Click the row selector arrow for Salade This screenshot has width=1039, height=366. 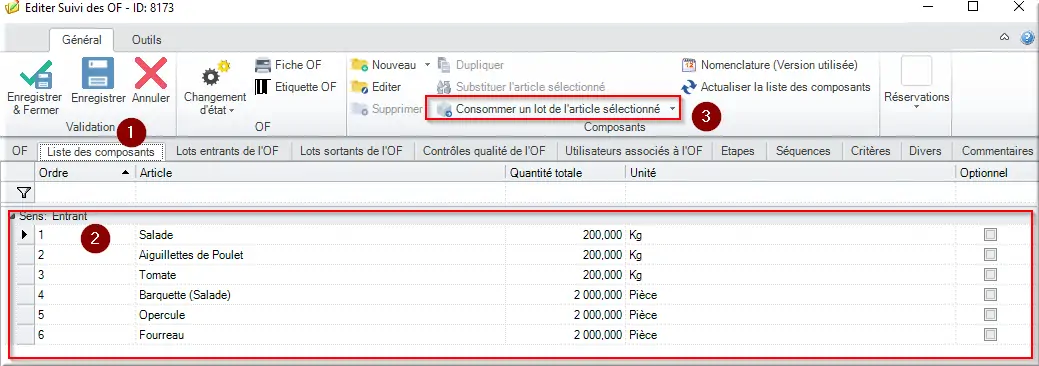(x=25, y=235)
